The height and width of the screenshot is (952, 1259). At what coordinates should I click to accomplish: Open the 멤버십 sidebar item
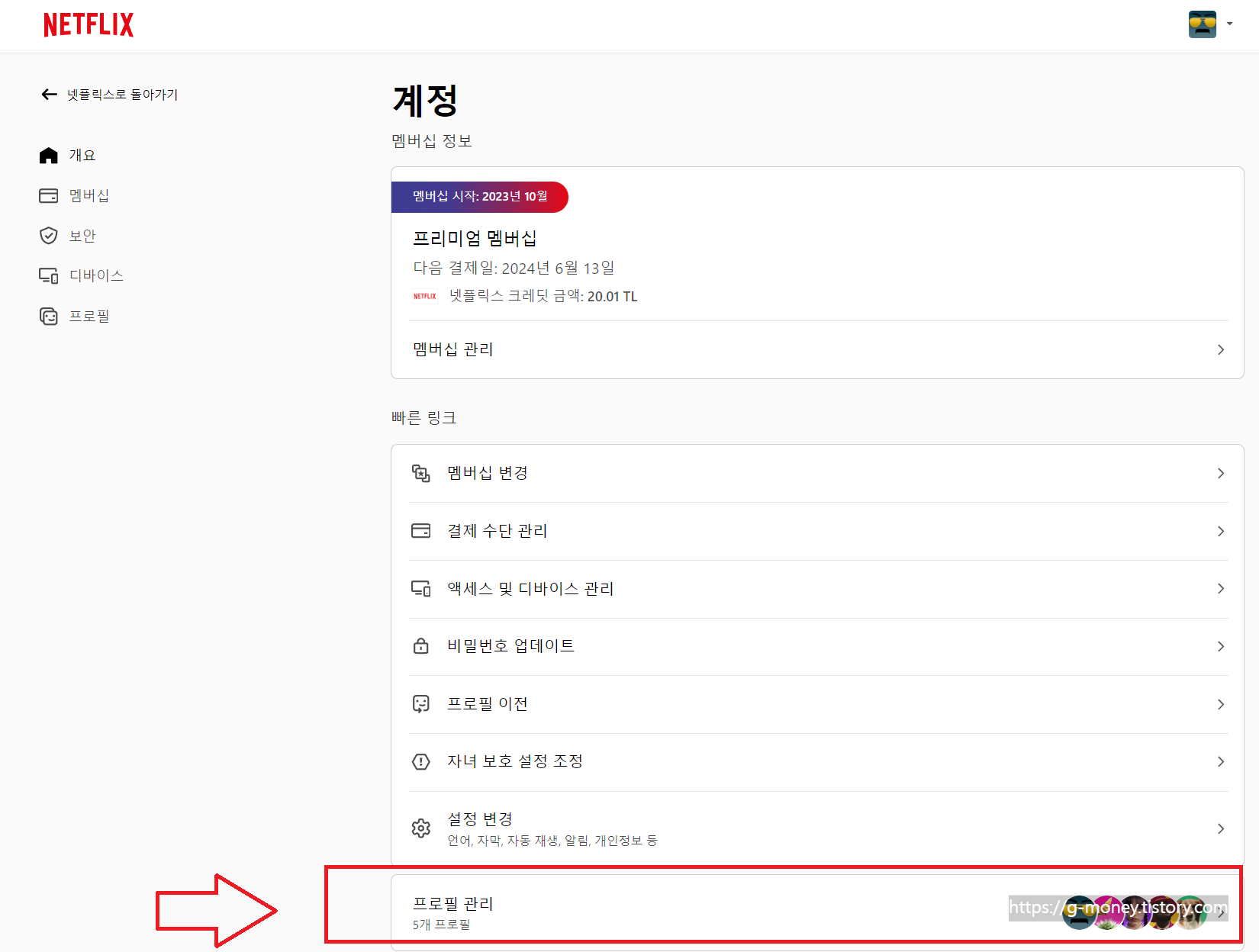pyautogui.click(x=74, y=196)
